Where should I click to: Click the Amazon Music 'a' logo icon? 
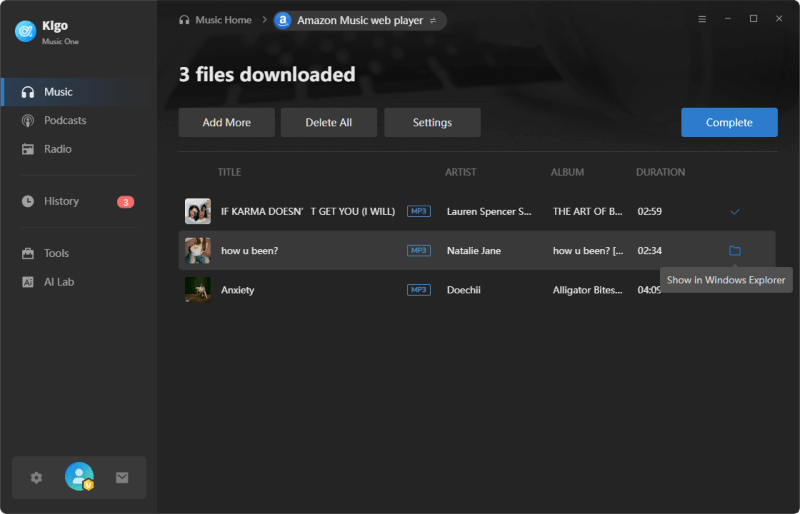(x=283, y=20)
